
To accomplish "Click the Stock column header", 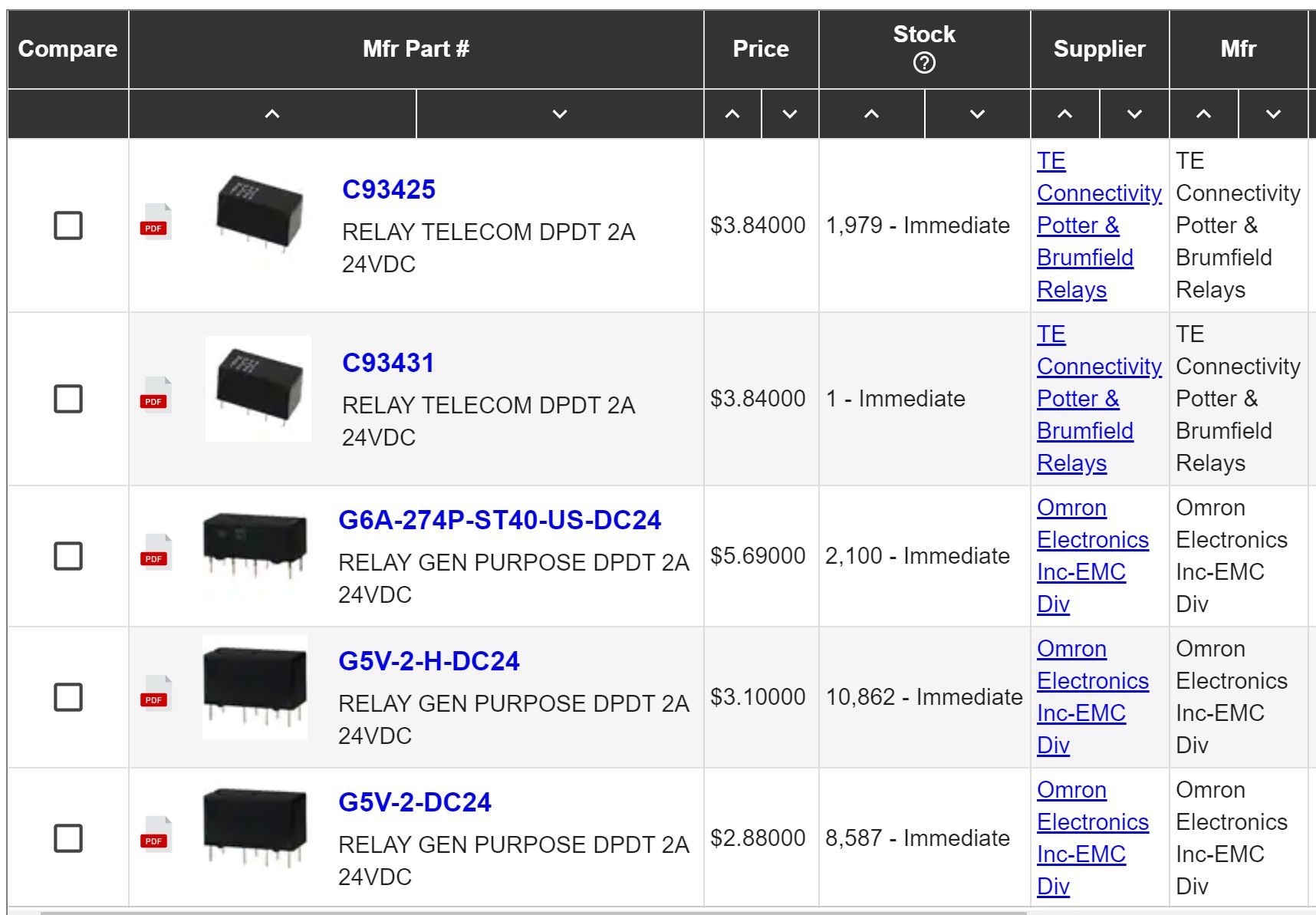I will [x=924, y=49].
